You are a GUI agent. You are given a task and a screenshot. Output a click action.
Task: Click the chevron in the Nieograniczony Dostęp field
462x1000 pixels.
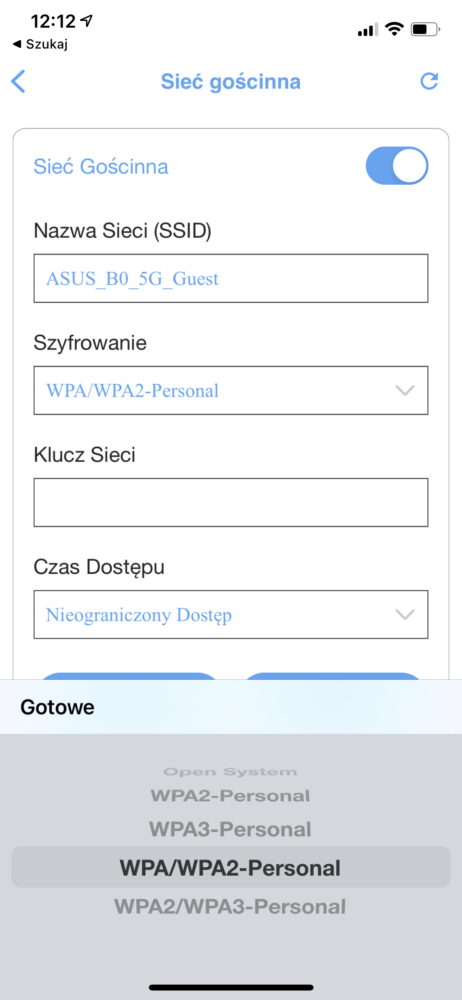click(405, 615)
